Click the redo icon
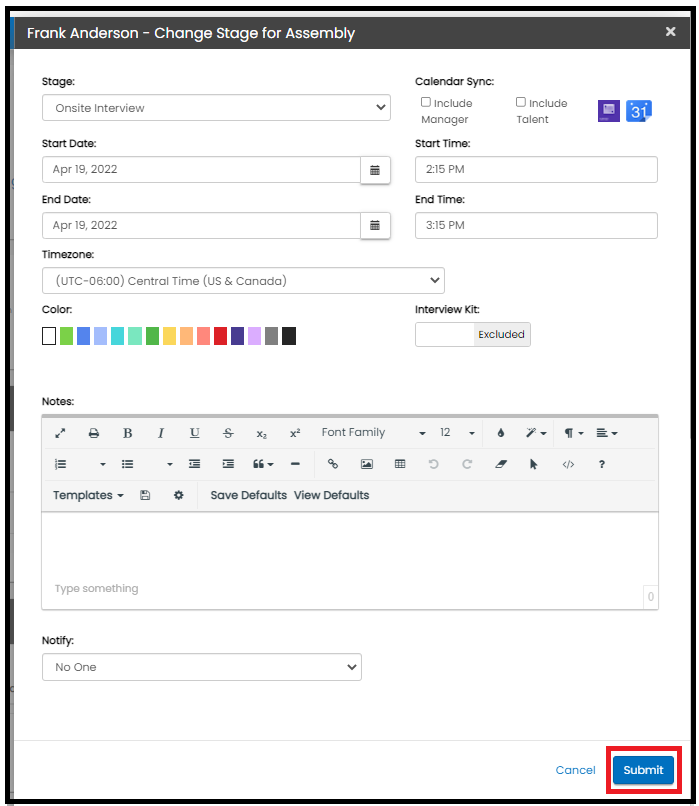 tap(467, 464)
